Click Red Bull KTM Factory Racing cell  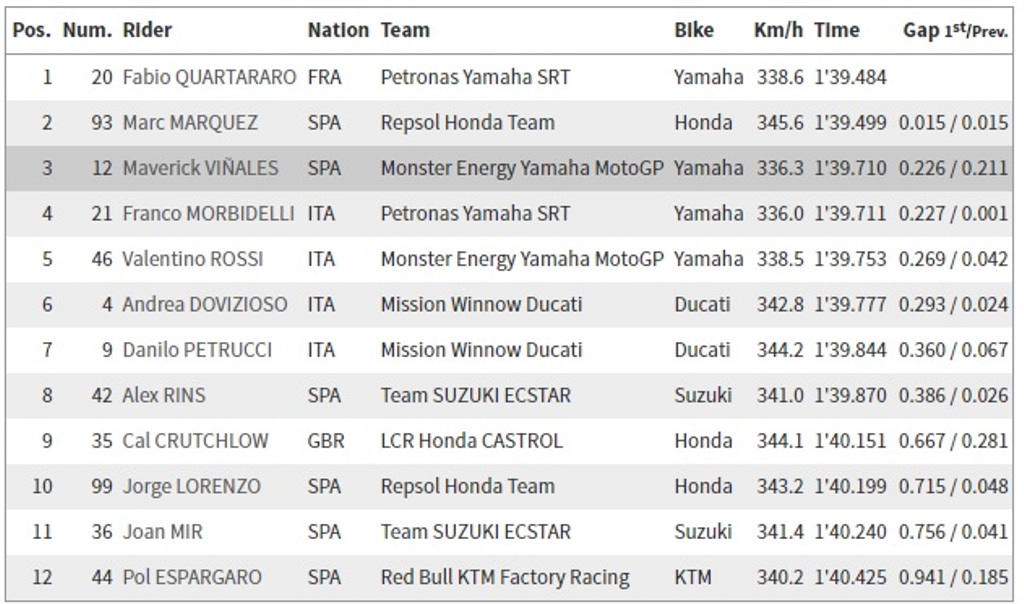[x=505, y=578]
